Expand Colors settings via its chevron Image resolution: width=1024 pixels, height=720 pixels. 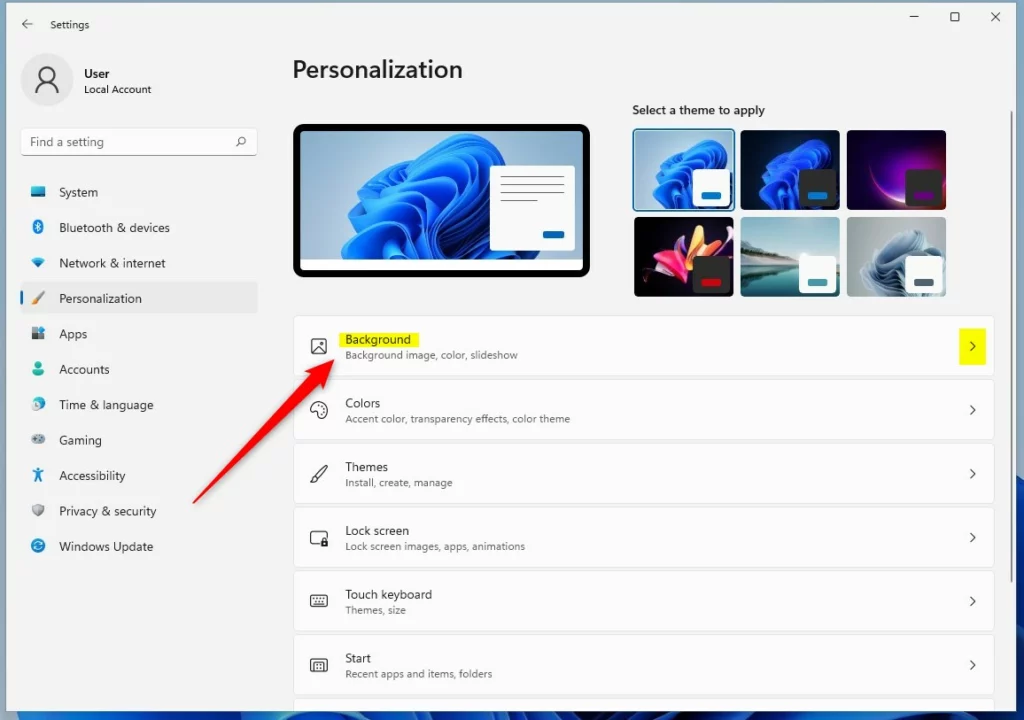(x=972, y=410)
